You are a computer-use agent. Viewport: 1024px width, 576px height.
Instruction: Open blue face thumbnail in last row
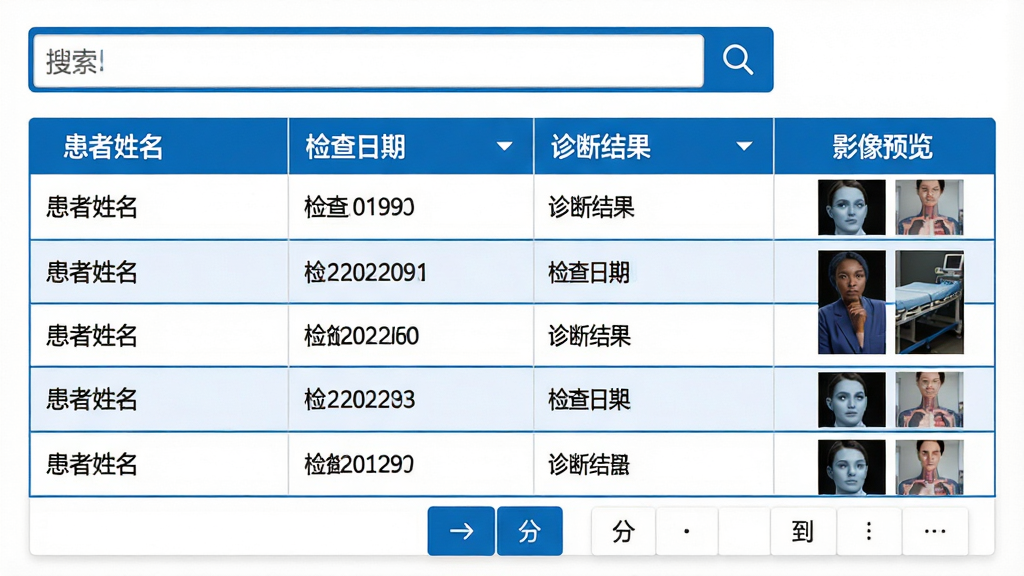pos(852,467)
